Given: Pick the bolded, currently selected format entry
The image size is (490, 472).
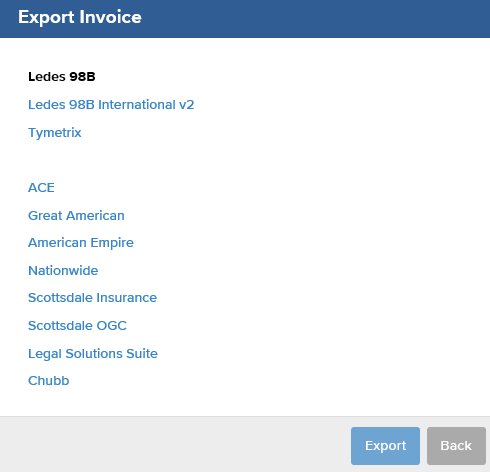Looking at the screenshot, I should click(x=62, y=77).
